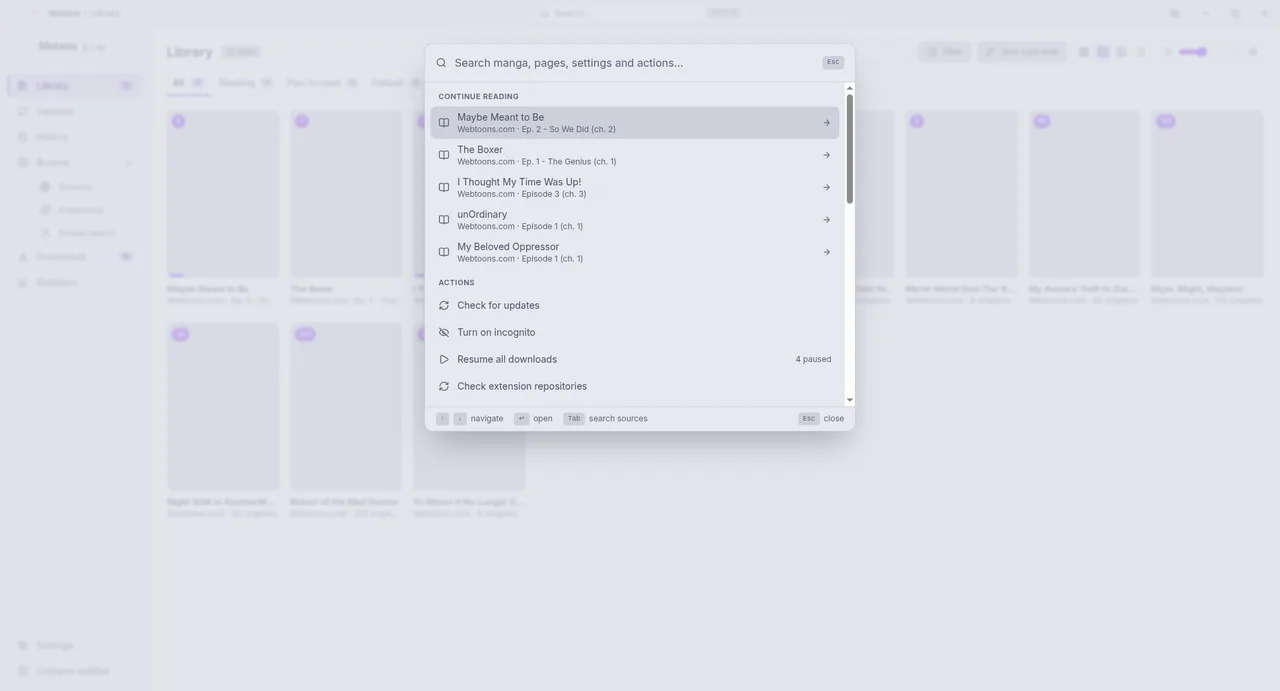1280x691 pixels.
Task: Click refresh icon beside Check extension repositories
Action: pyautogui.click(x=444, y=386)
